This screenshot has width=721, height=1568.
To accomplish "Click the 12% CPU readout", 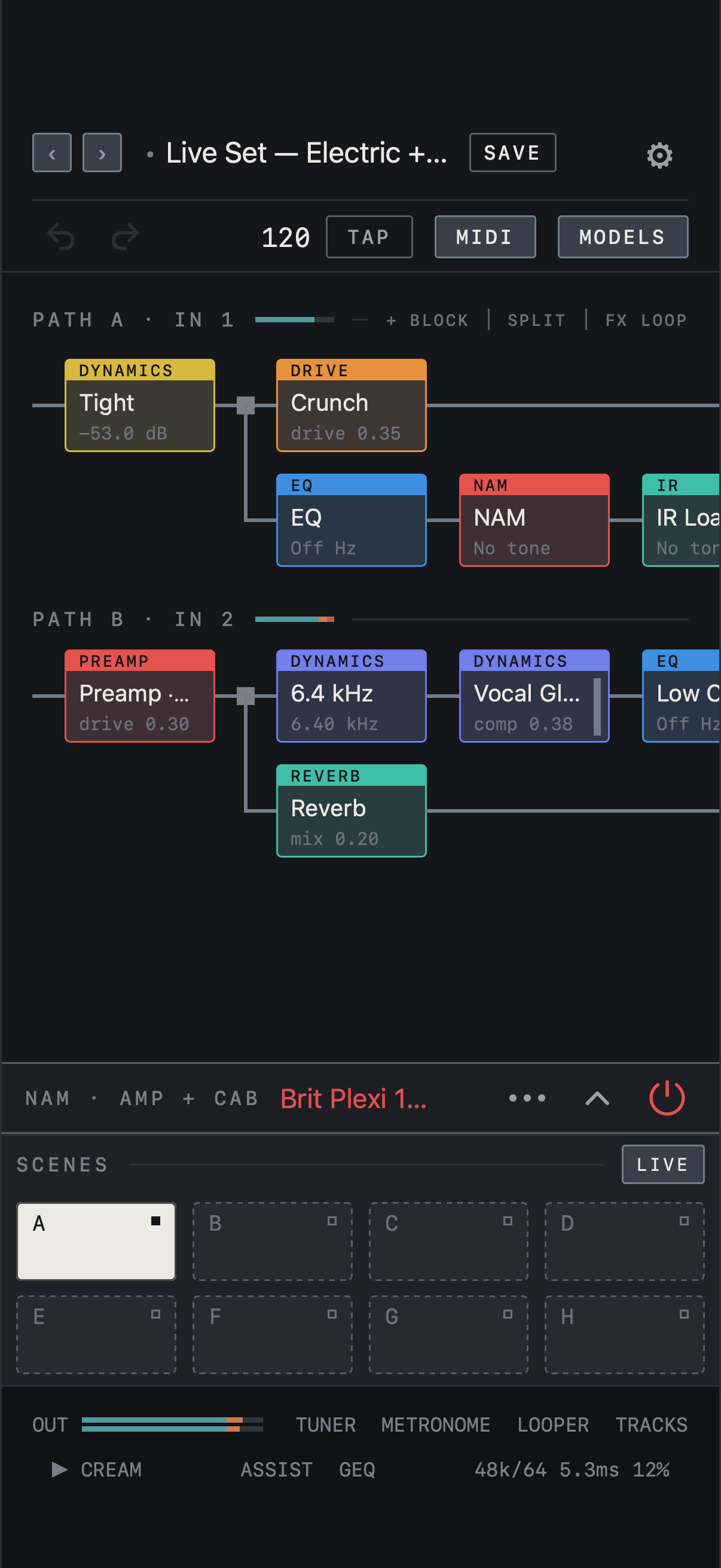I will point(650,1469).
